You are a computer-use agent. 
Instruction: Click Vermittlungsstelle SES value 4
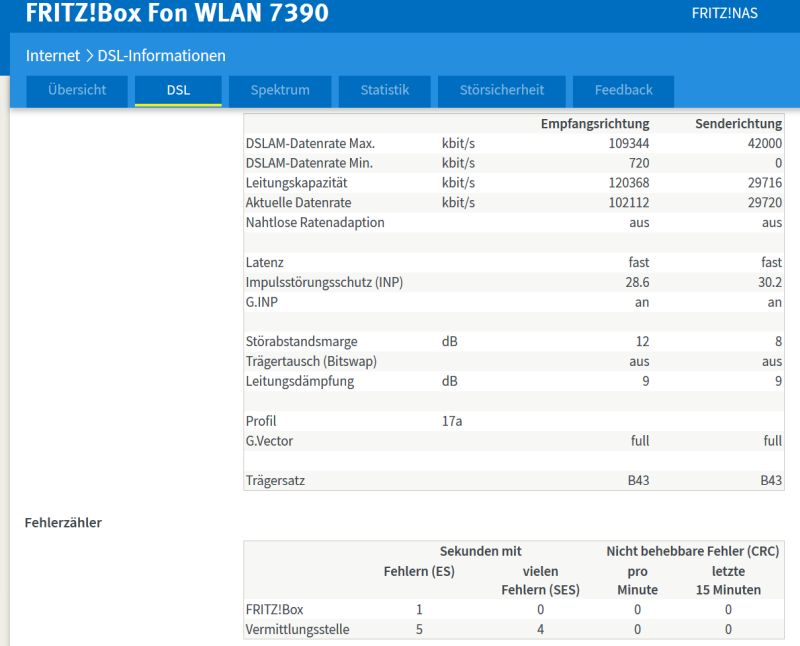[x=540, y=629]
